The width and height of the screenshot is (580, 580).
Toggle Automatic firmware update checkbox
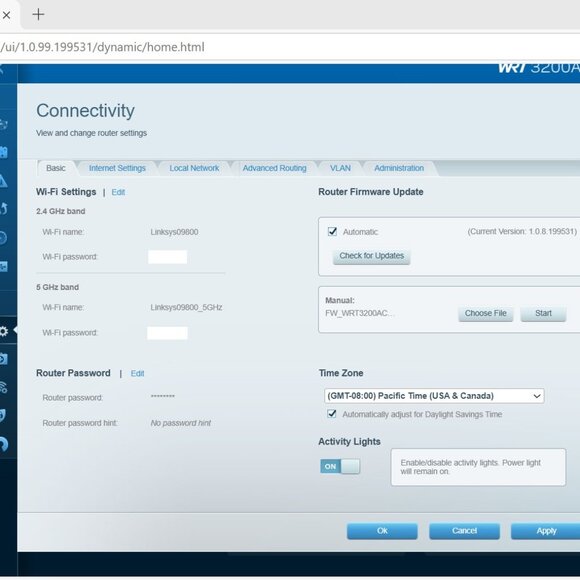pos(333,232)
